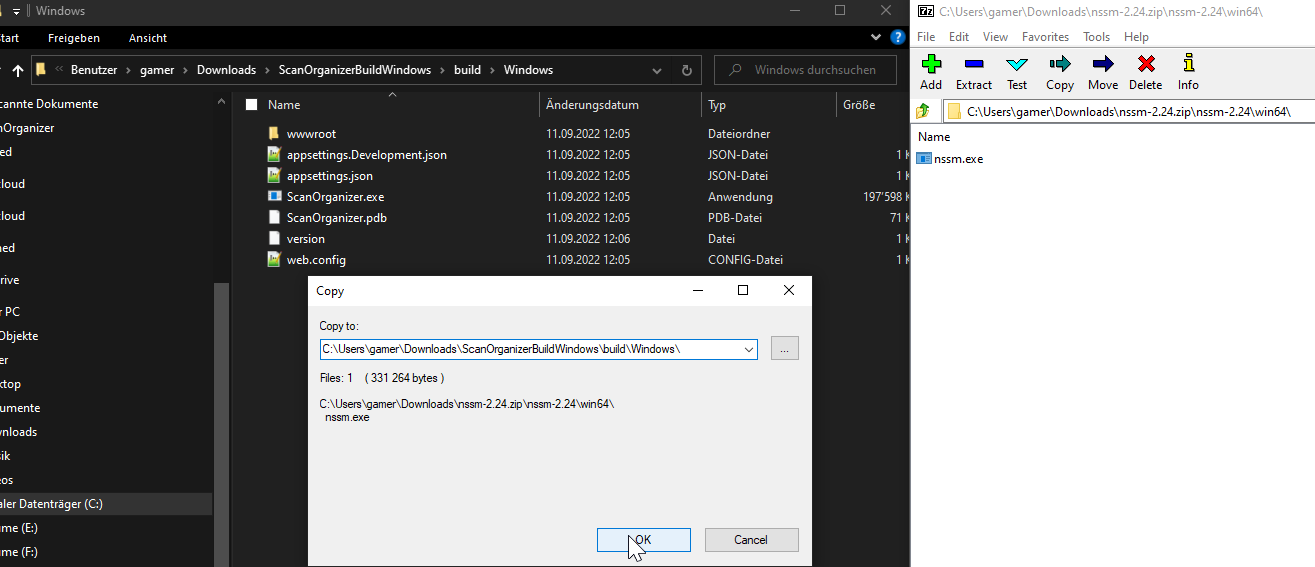Select the appsettings.json file icon
This screenshot has width=1315, height=567.
(x=274, y=176)
